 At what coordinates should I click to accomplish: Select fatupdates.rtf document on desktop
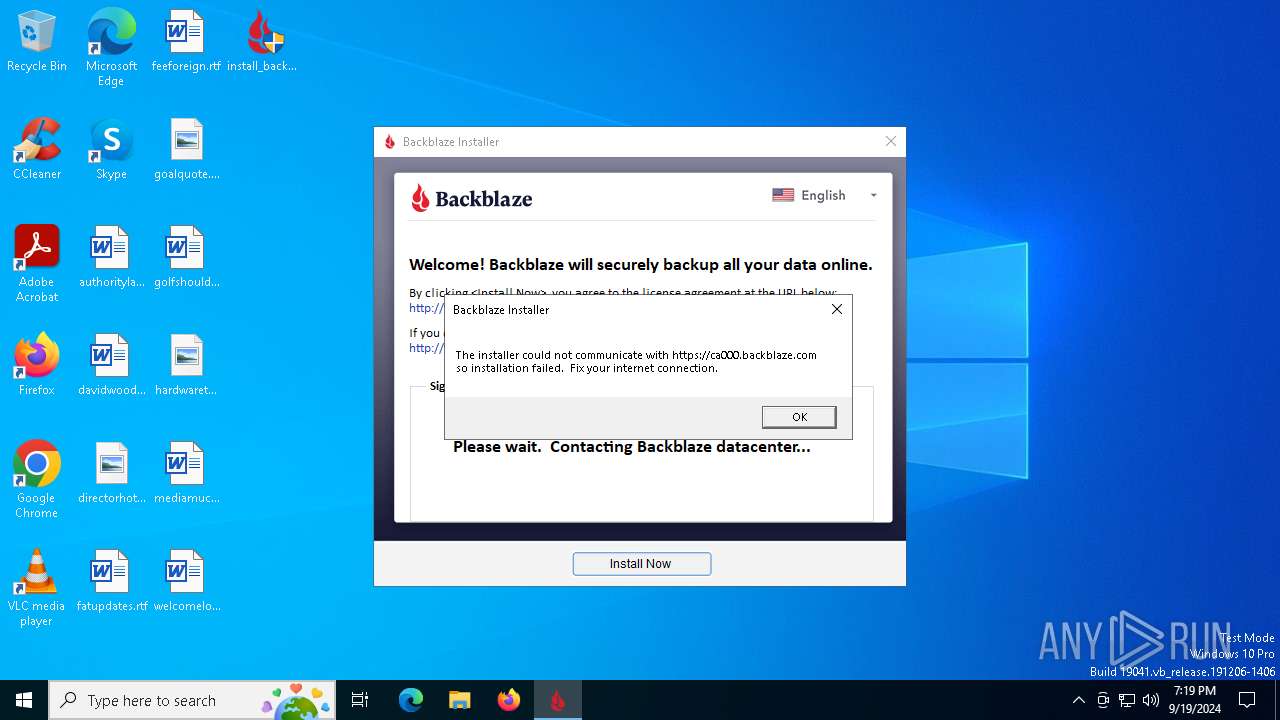coord(111,582)
